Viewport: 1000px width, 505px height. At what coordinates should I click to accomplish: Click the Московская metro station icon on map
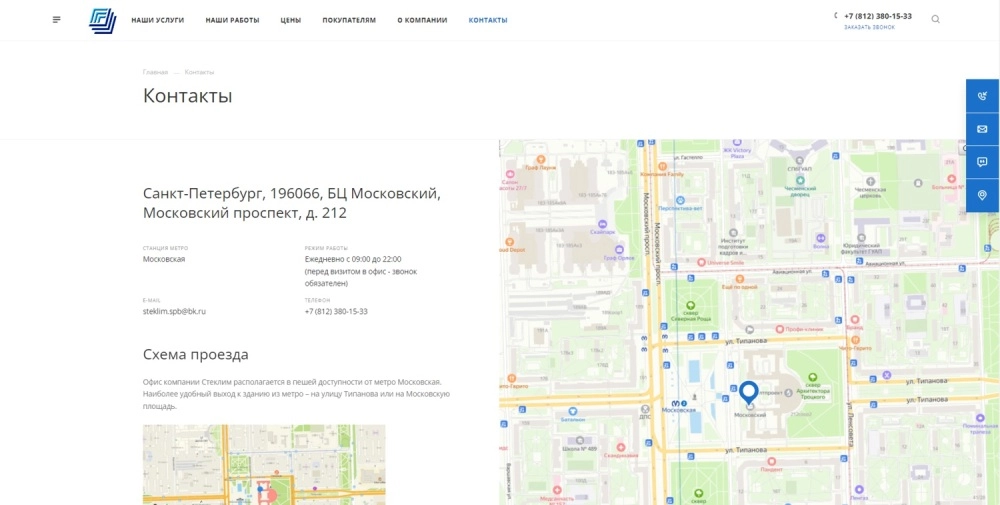tap(675, 403)
